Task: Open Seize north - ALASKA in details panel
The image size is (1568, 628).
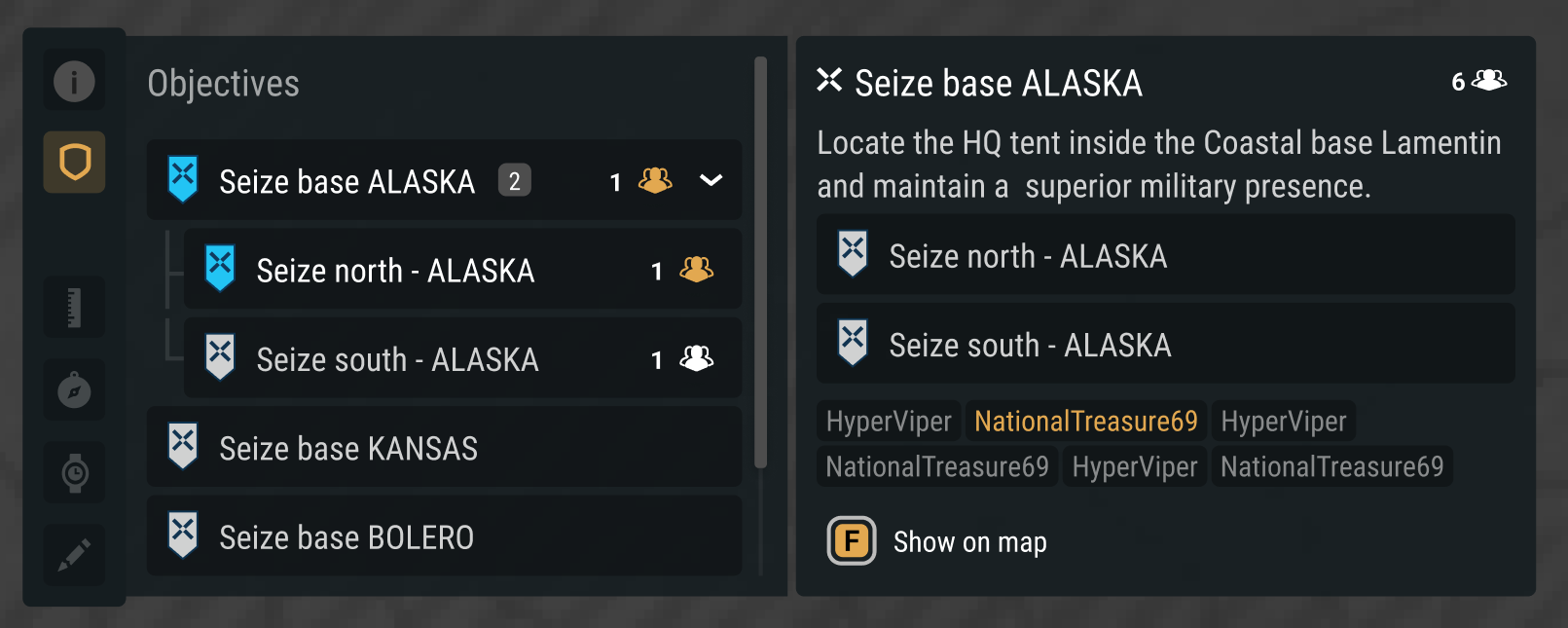Action: tap(1028, 256)
